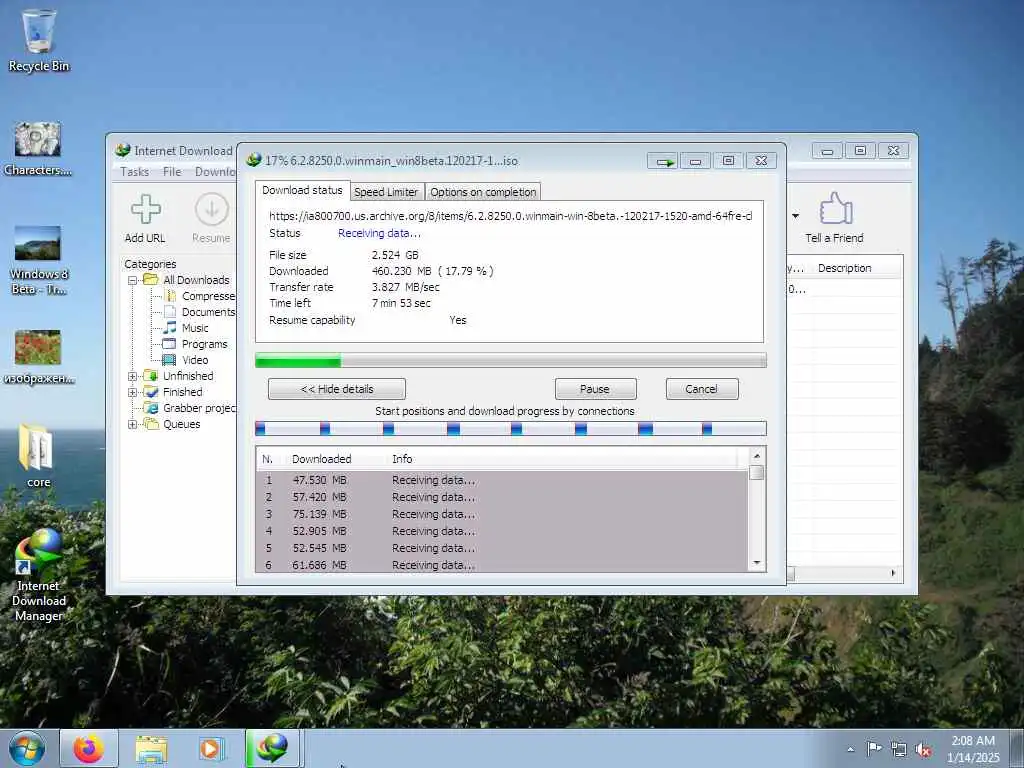Select the Queues folder icon

coord(151,424)
